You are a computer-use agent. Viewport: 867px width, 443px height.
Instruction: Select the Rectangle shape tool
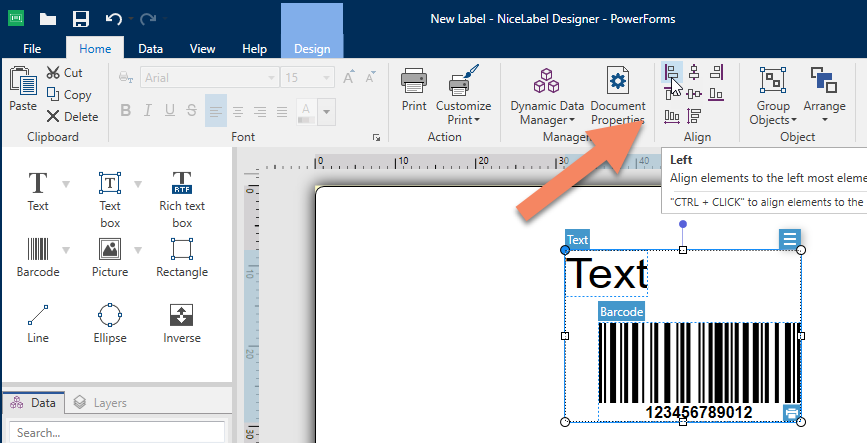pos(181,258)
